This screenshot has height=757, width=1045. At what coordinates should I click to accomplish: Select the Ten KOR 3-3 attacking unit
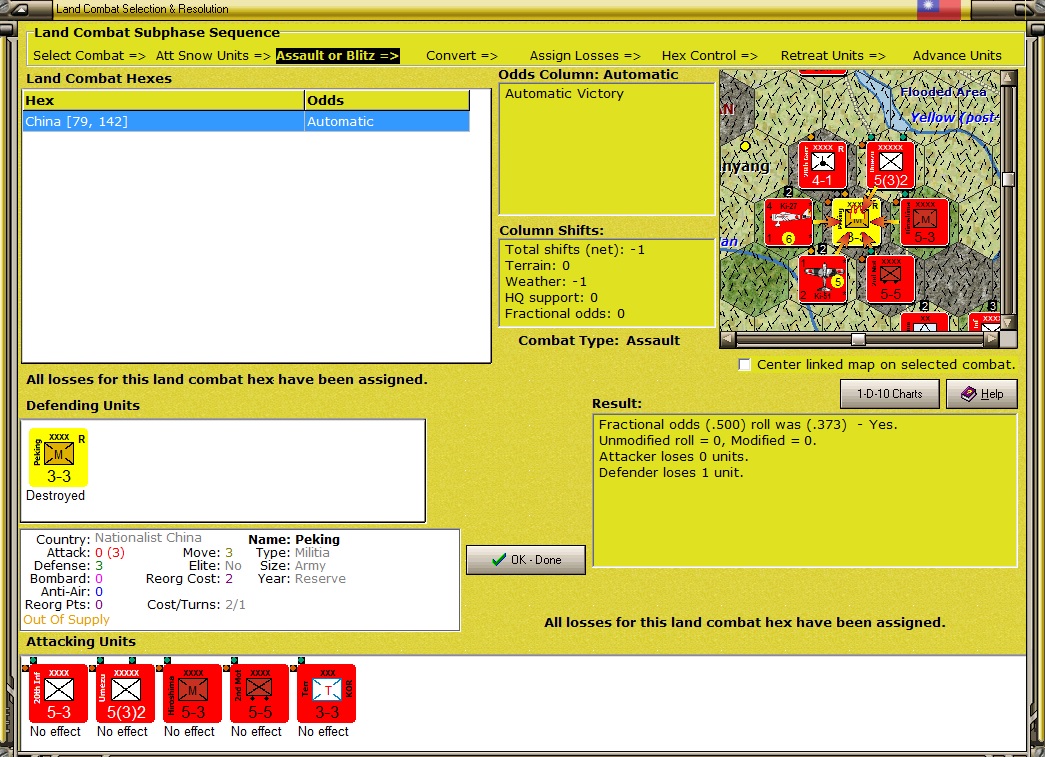pos(327,693)
